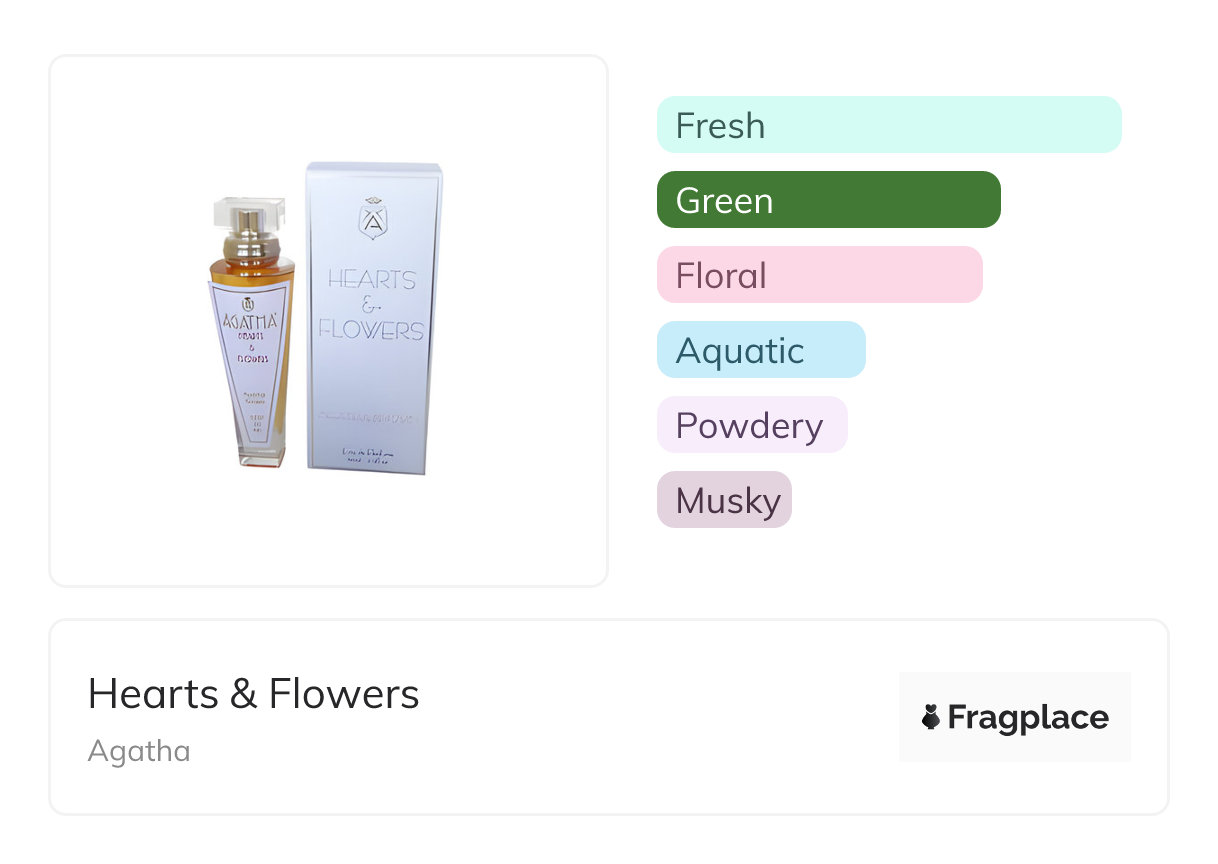This screenshot has height=864, width=1218.
Task: Choose the Musky accord bar
Action: pyautogui.click(x=724, y=500)
